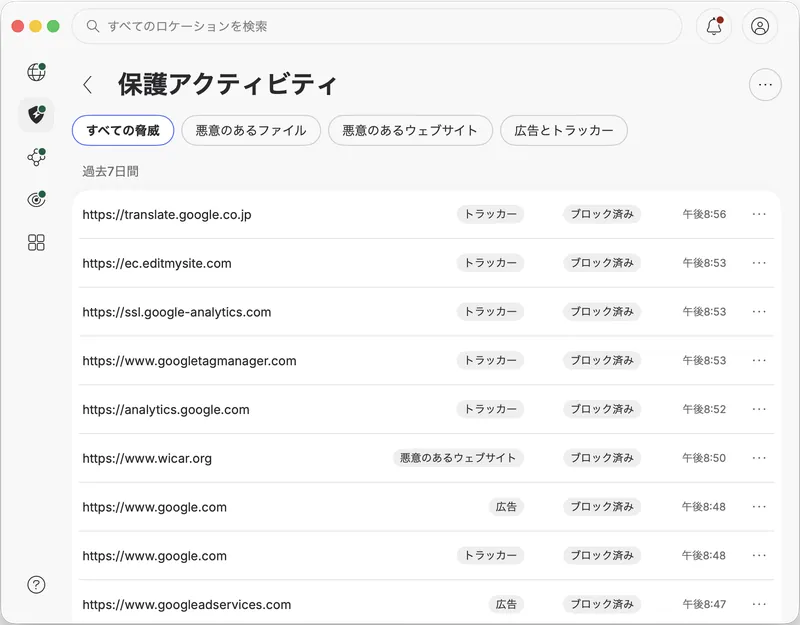Click the 午後8:47 timestamp
800x625 pixels.
click(x=704, y=604)
